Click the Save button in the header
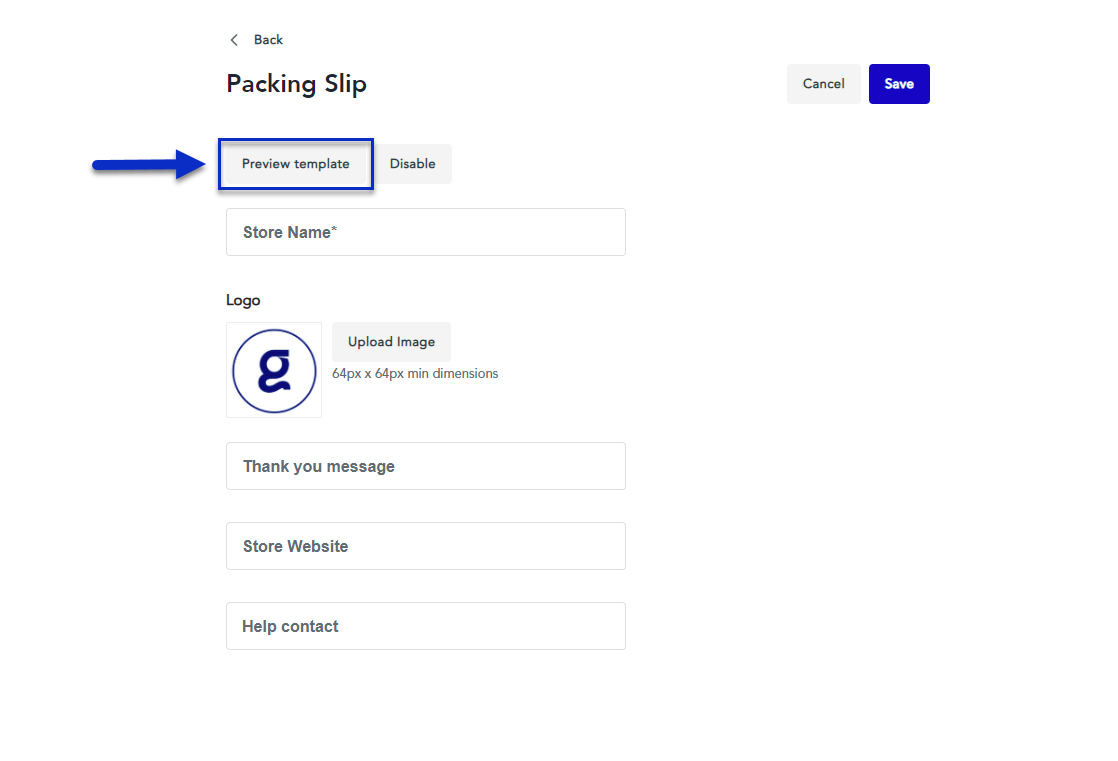Screen dimensions: 1118x761 point(899,84)
